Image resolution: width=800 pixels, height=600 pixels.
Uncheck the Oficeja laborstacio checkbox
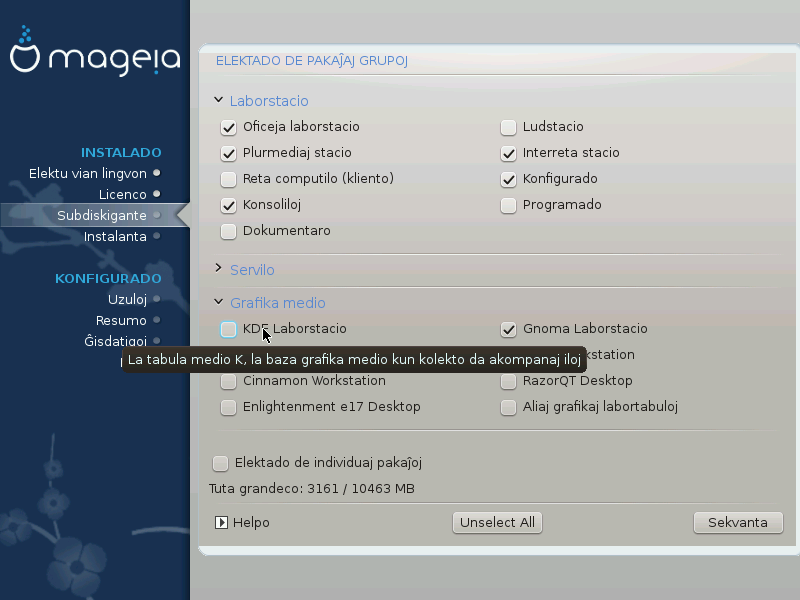point(228,127)
